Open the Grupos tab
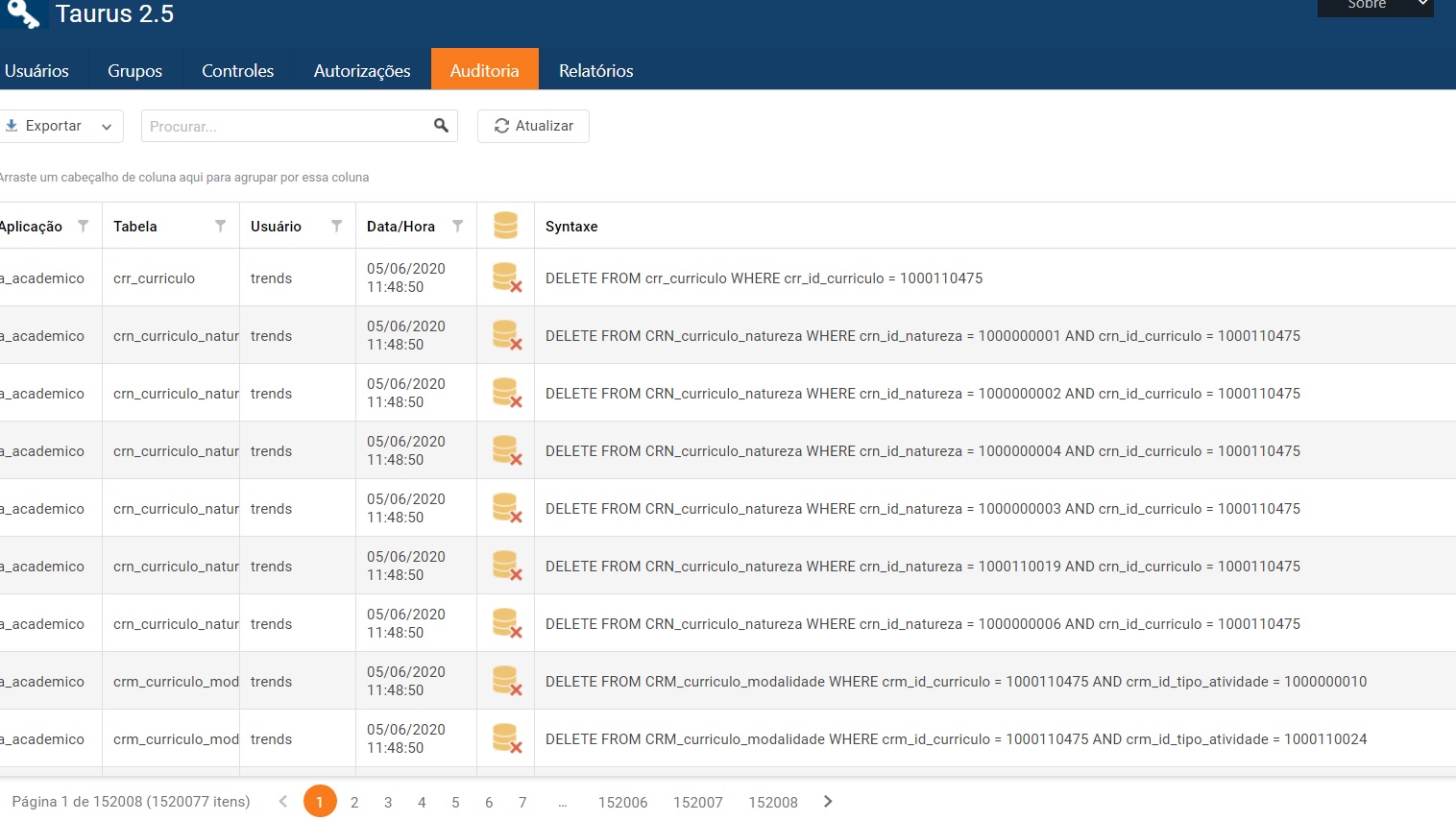 [x=134, y=70]
